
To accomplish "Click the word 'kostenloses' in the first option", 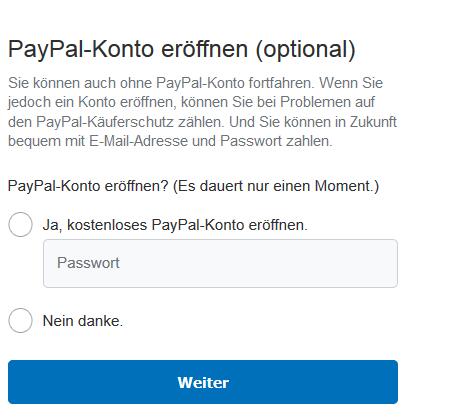I will click(107, 225).
